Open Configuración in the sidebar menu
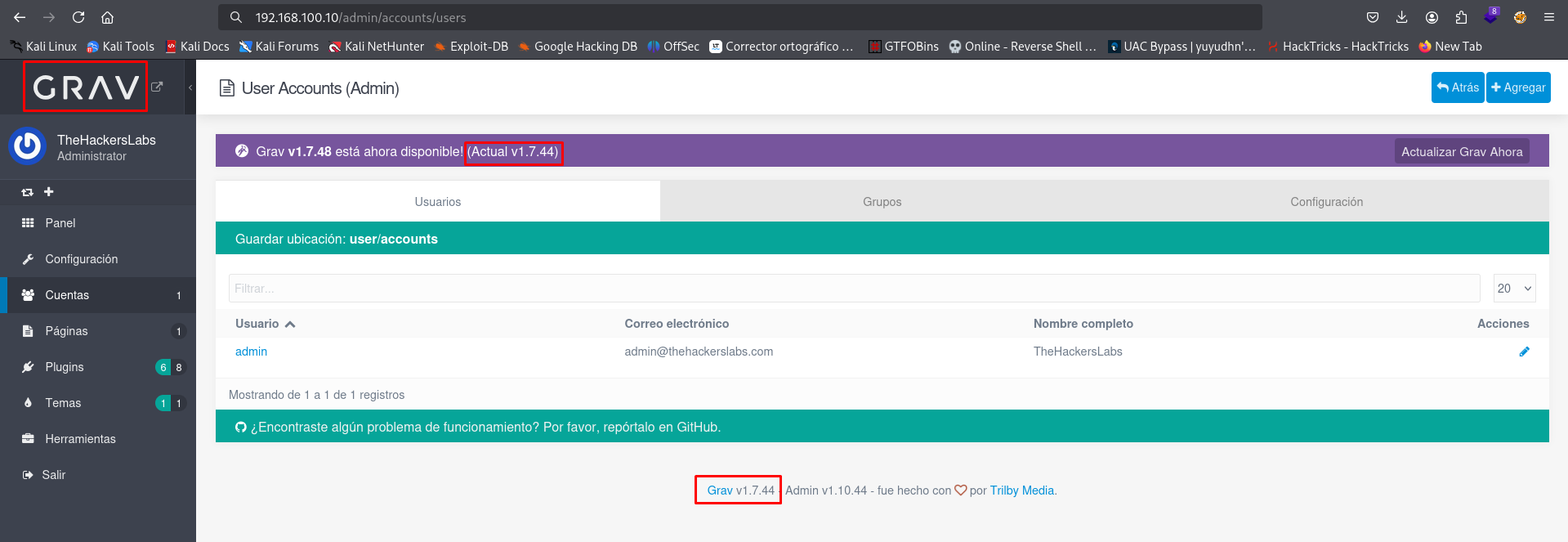The width and height of the screenshot is (1568, 542). click(x=98, y=259)
